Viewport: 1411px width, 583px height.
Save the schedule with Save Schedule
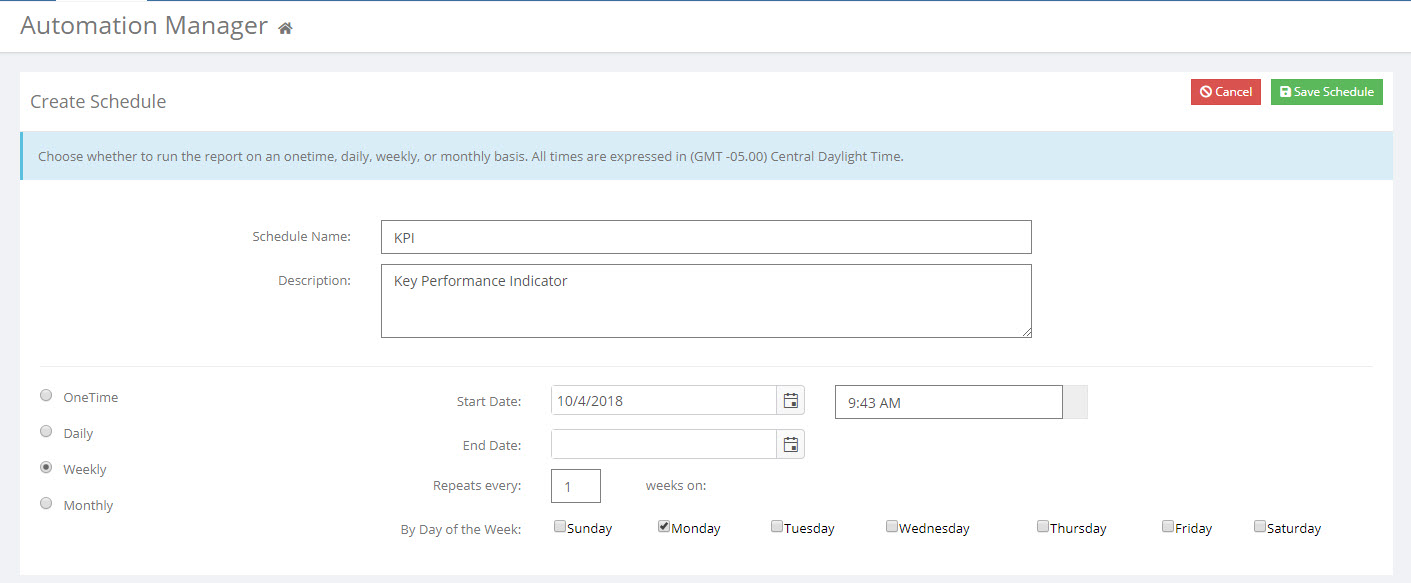[x=1327, y=92]
